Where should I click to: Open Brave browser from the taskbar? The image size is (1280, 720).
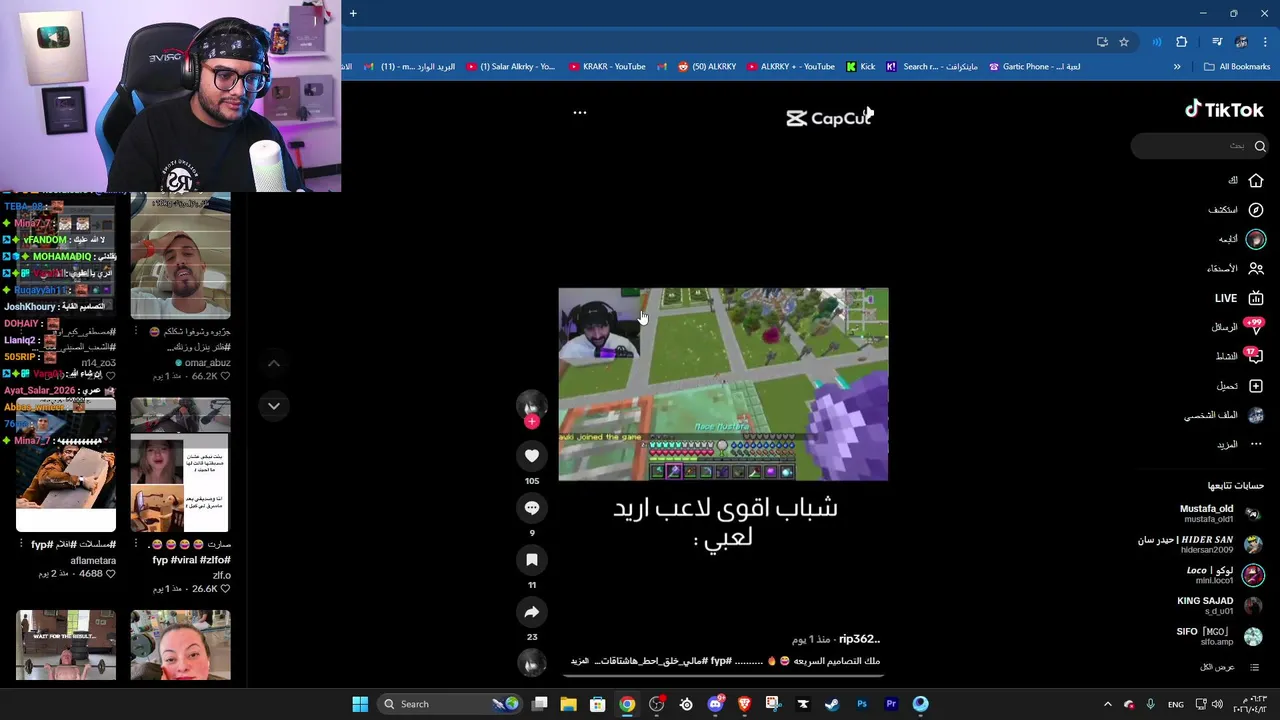(x=744, y=704)
